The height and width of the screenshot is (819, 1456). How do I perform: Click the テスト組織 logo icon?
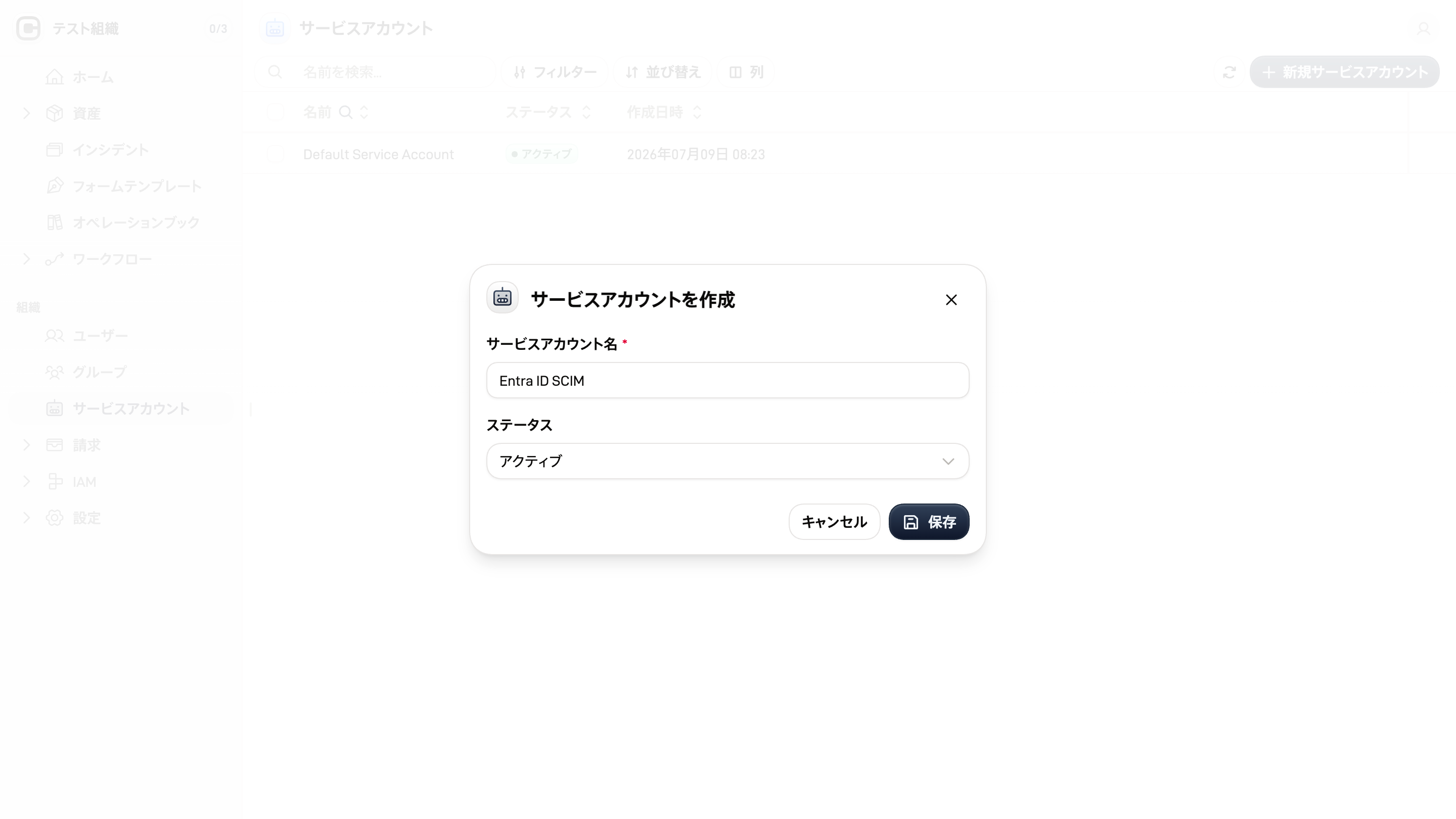coord(28,28)
